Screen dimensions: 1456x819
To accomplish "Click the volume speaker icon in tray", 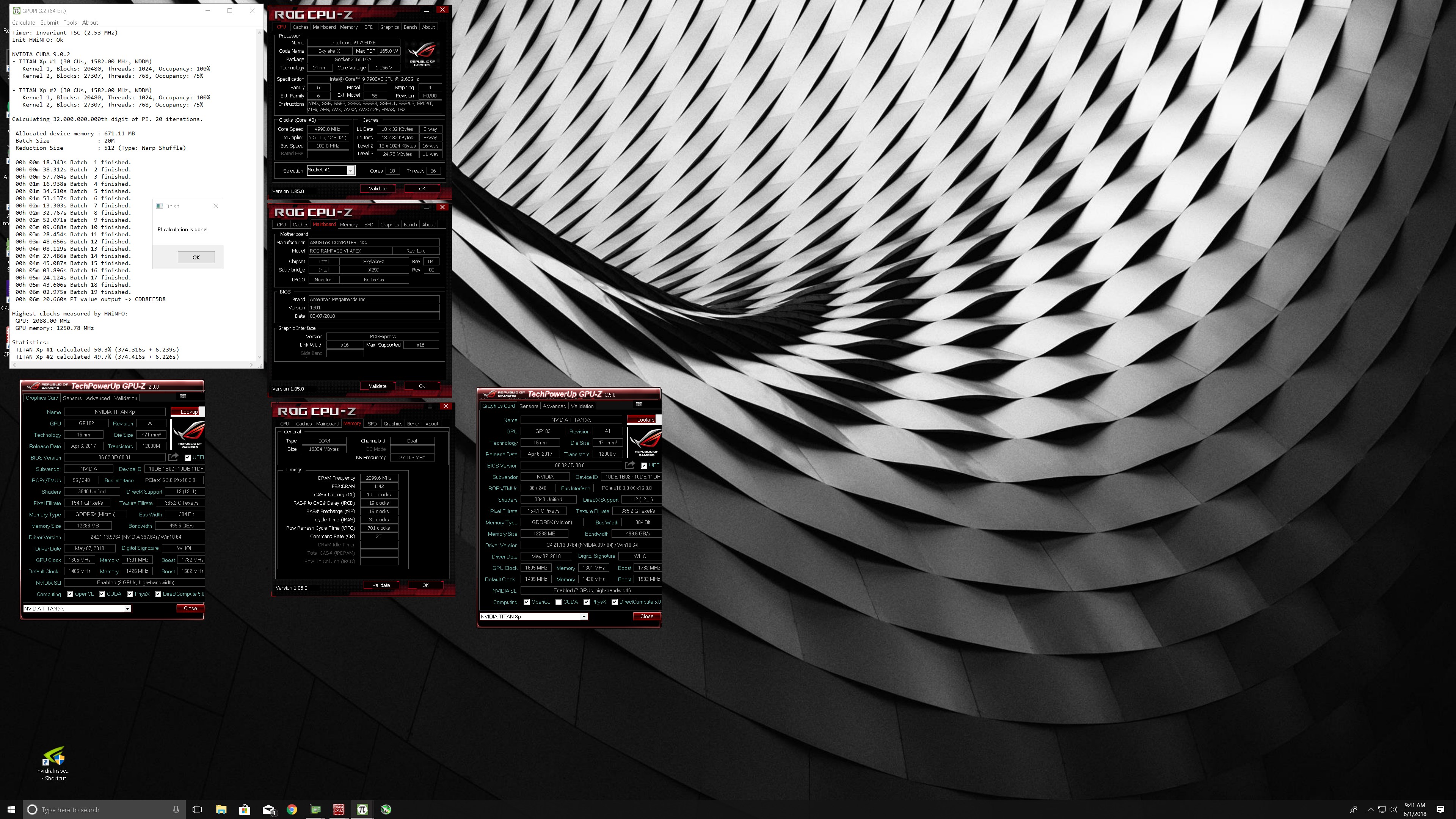I will pyautogui.click(x=1393, y=810).
